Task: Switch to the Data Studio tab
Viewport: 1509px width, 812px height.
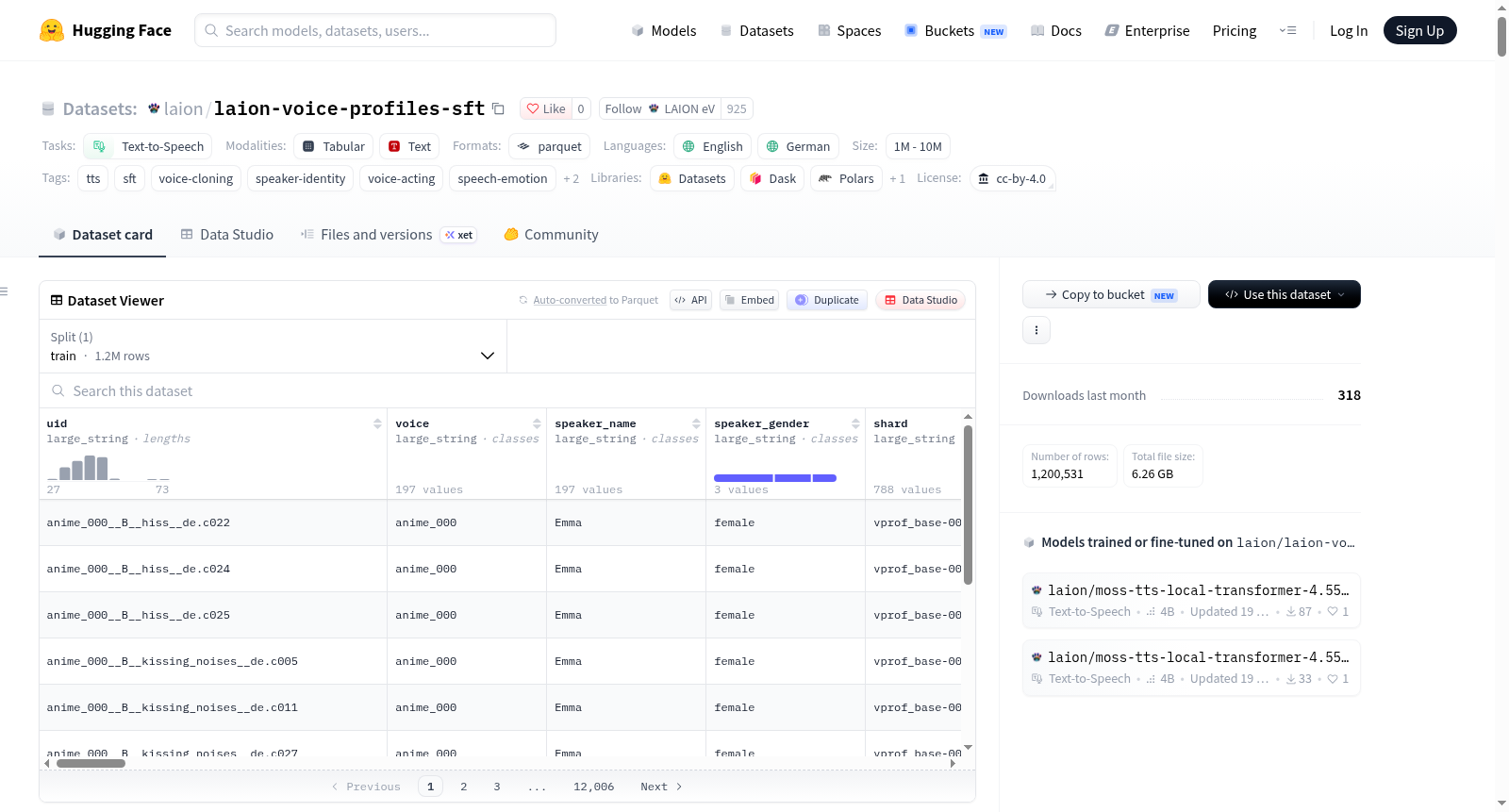Action: coord(227,235)
